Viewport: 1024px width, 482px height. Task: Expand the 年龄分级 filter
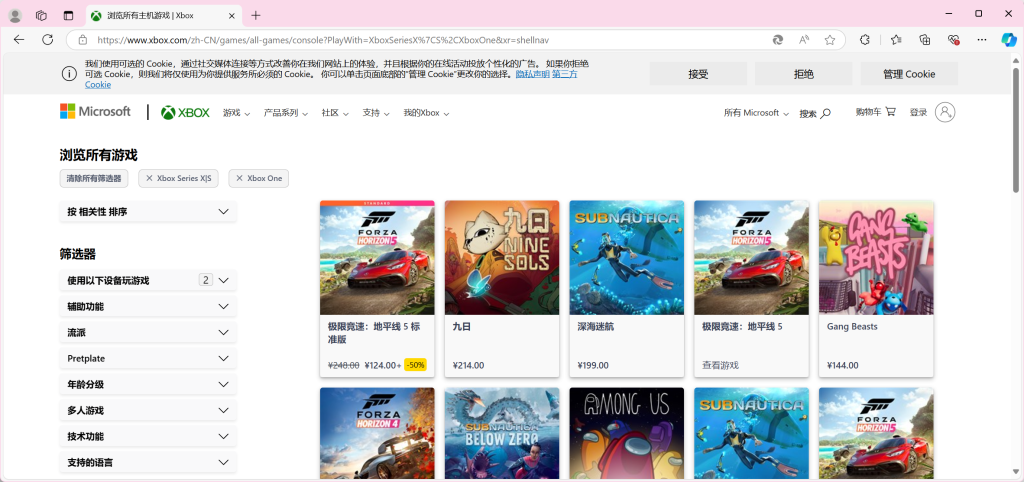[x=148, y=385]
